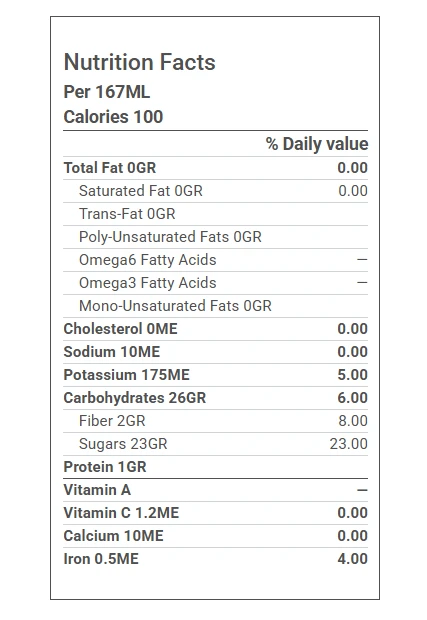Screen dimensions: 427x620
Task: Click the Cholesterol 0ME row
Action: pos(215,329)
